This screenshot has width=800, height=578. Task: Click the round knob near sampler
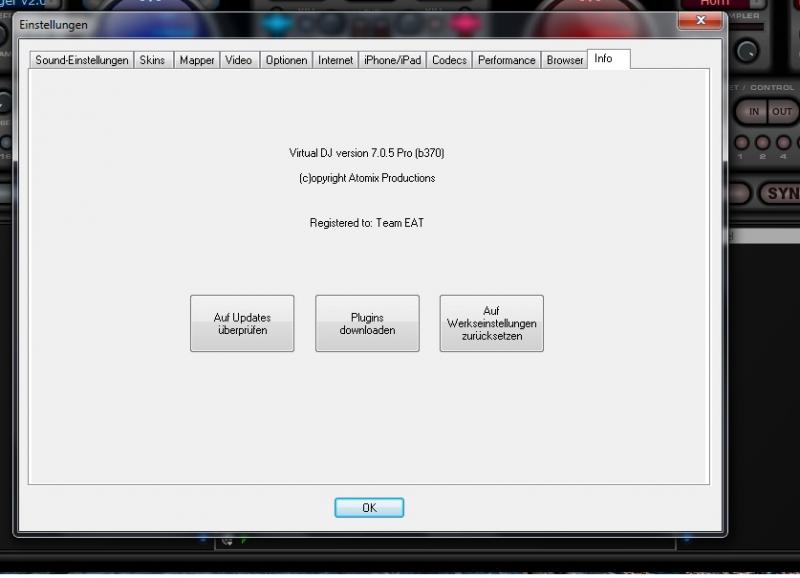click(747, 52)
